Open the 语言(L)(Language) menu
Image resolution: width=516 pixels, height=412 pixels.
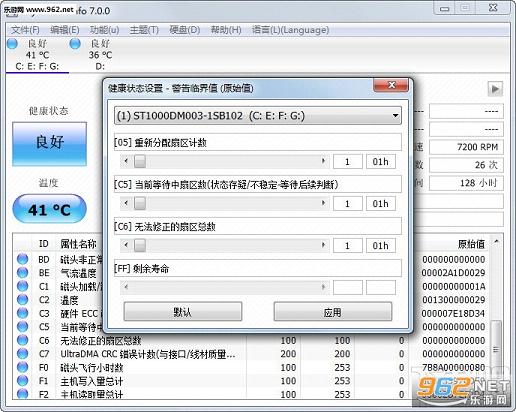(290, 30)
